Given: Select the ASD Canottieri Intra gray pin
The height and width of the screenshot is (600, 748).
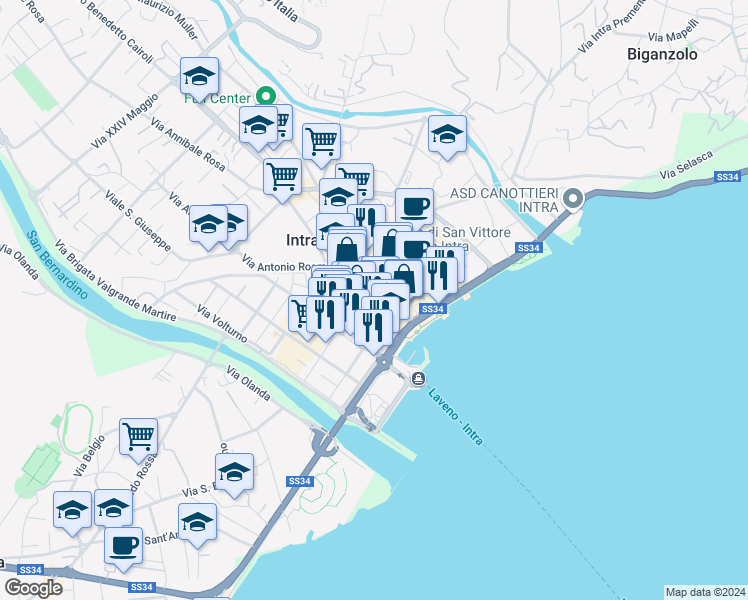Looking at the screenshot, I should coord(573,198).
